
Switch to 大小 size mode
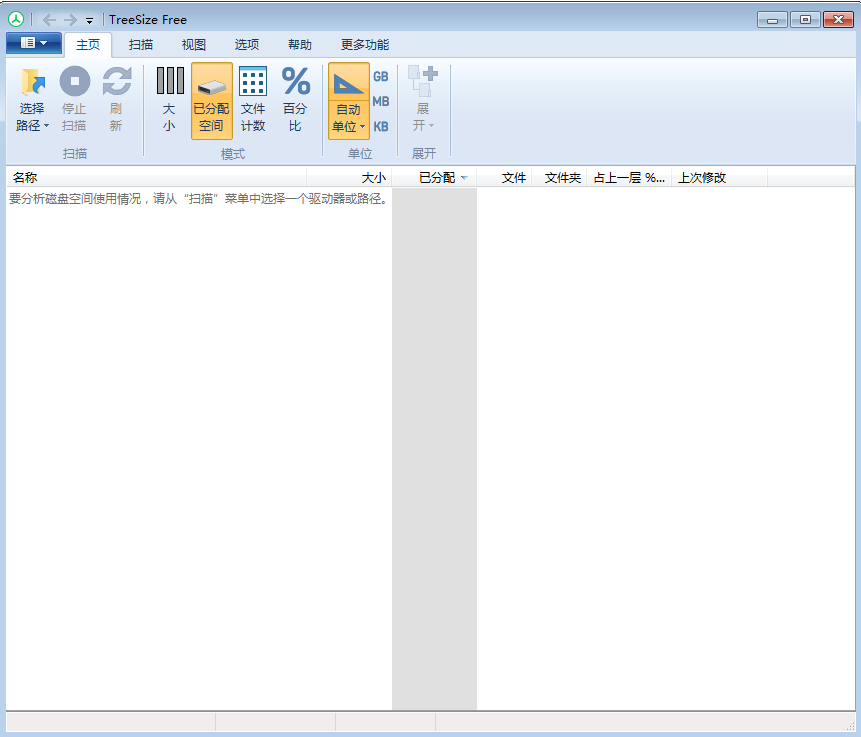click(169, 82)
